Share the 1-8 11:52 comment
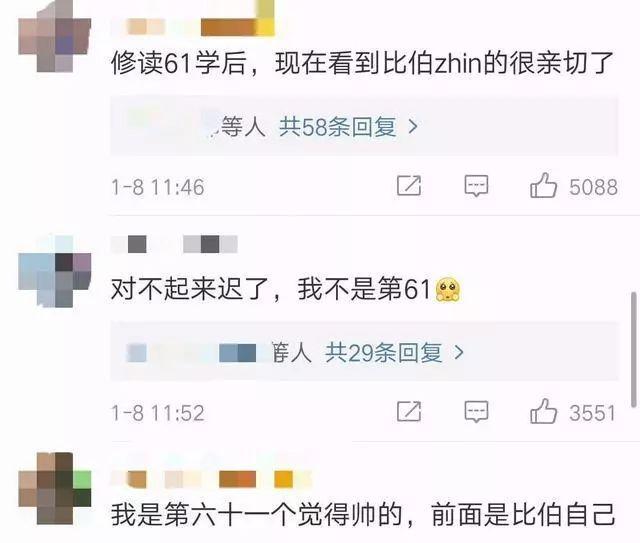Screen dimensions: 640x543 click(x=409, y=411)
